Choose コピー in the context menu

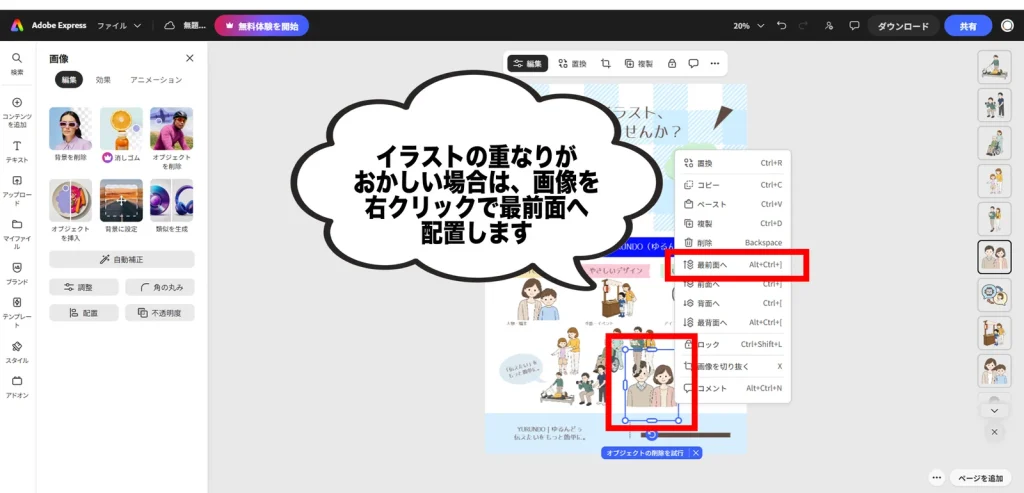(x=733, y=185)
